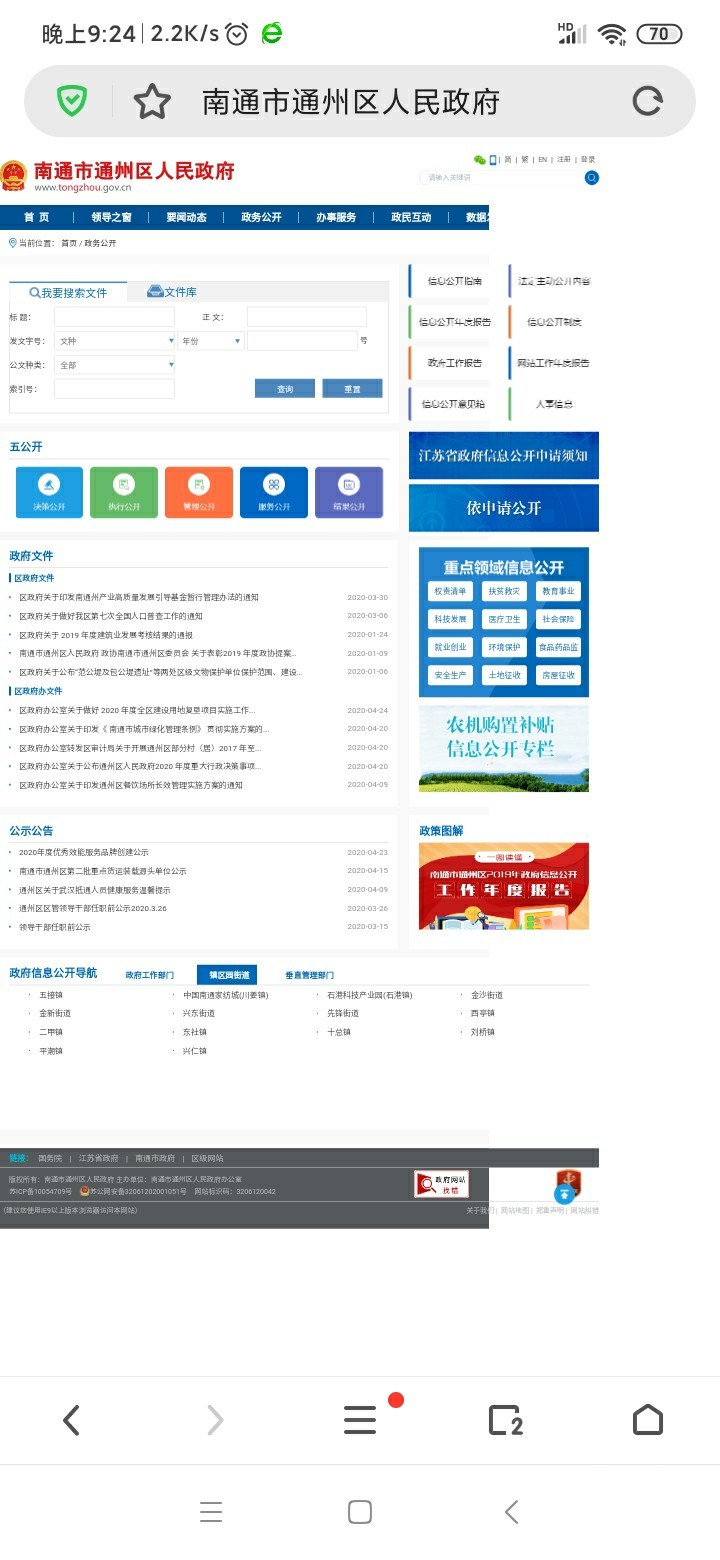
Task: Open 办事服务 in navigation bar
Action: coord(336,217)
